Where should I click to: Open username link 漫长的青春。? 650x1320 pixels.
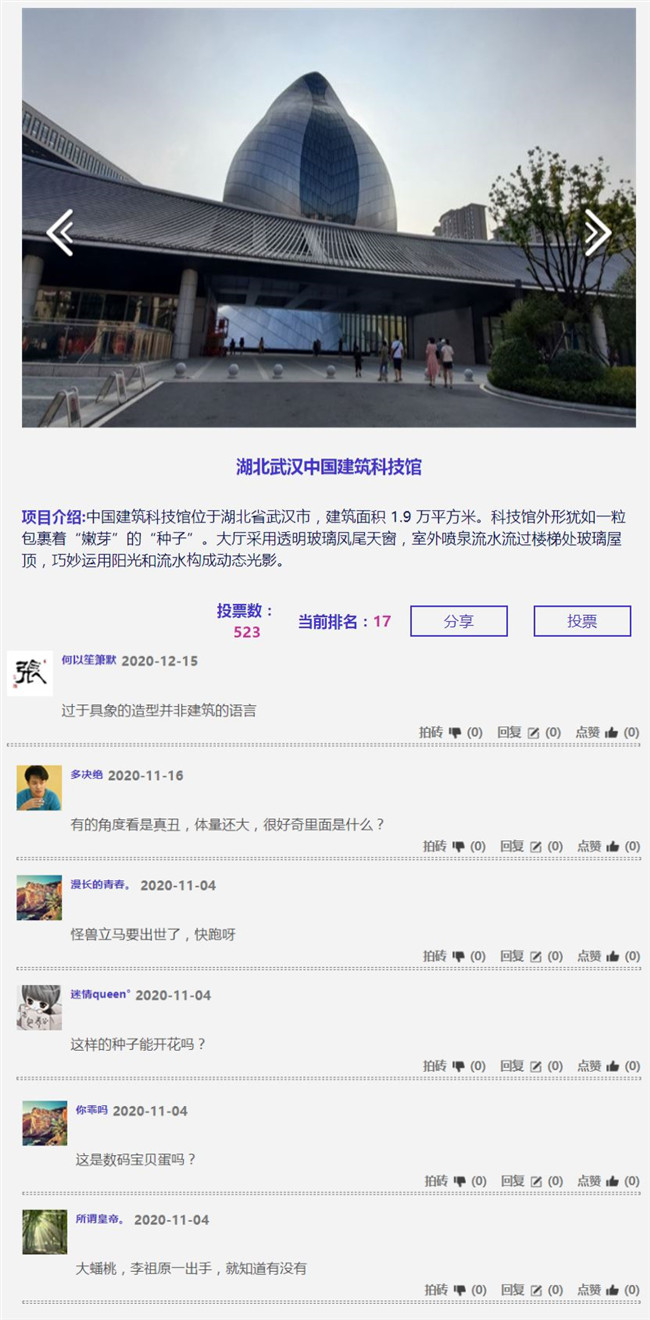click(x=101, y=885)
